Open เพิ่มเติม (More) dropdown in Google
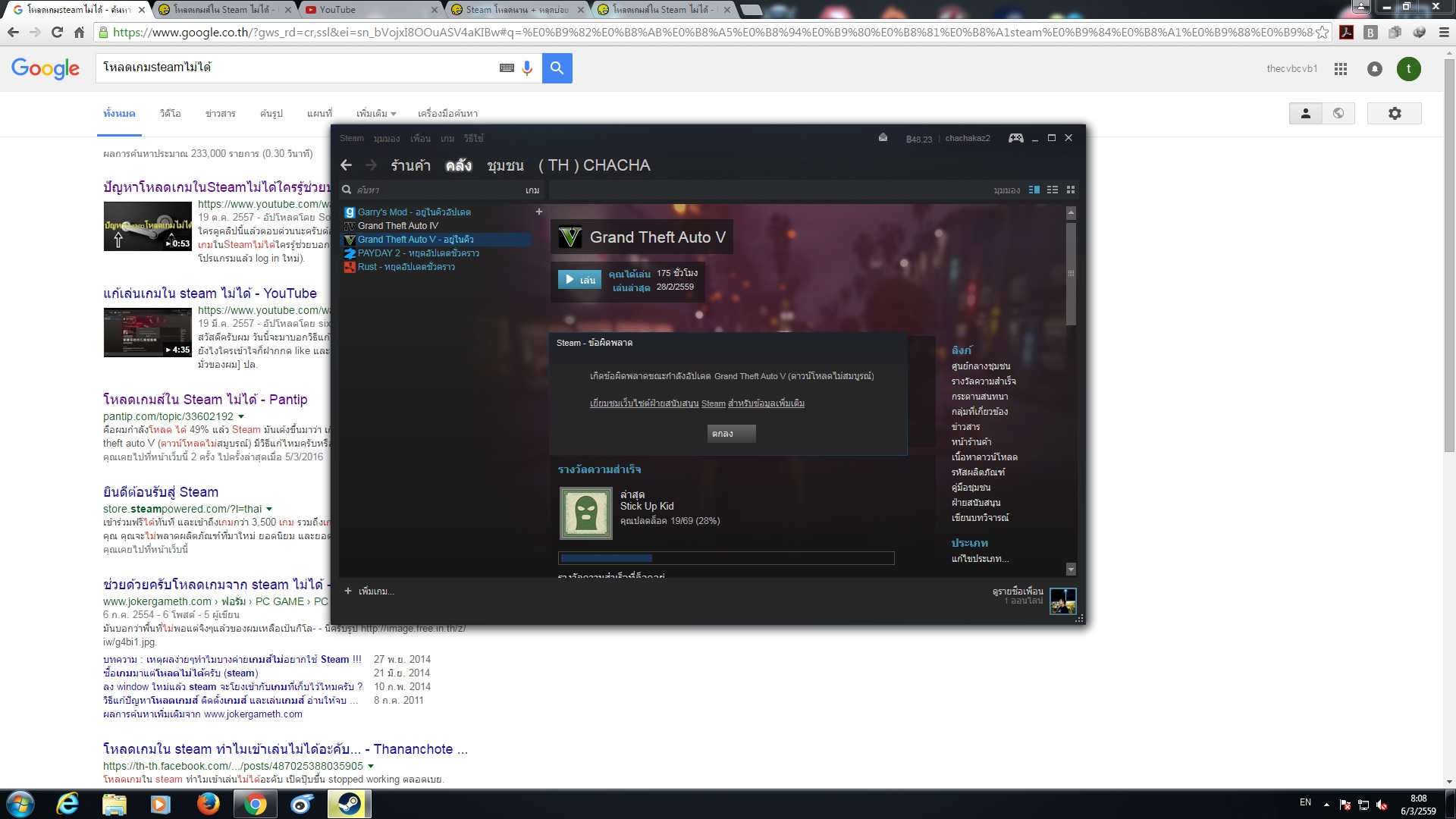Image resolution: width=1456 pixels, height=819 pixels. (x=376, y=114)
